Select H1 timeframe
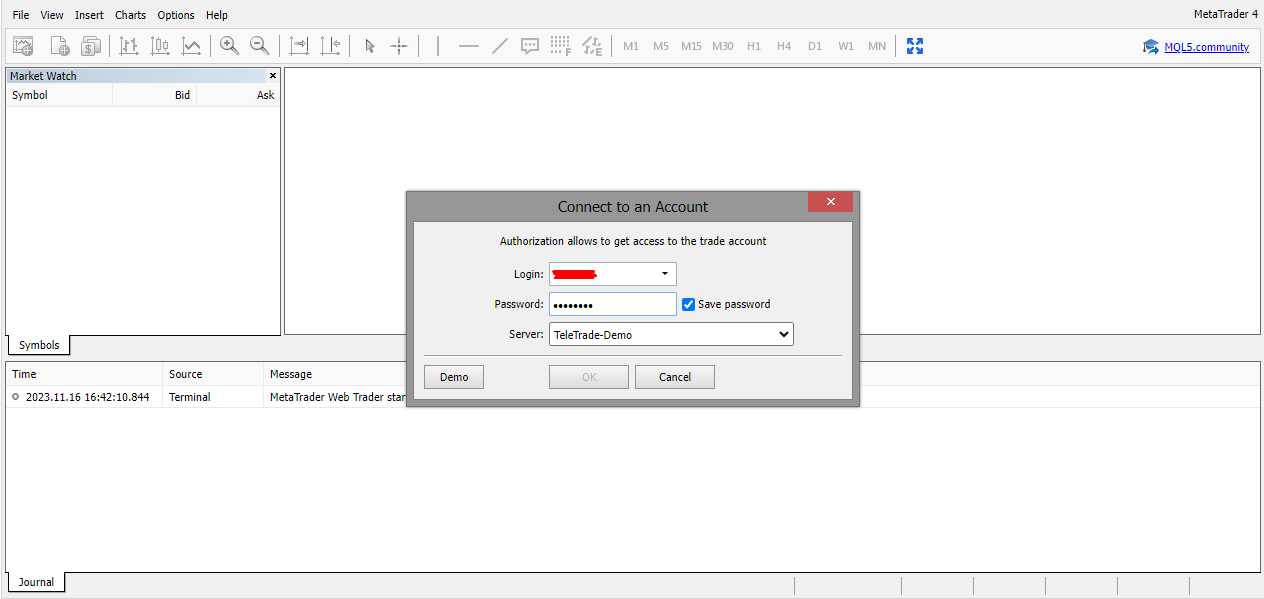This screenshot has width=1264, height=599. [x=754, y=46]
